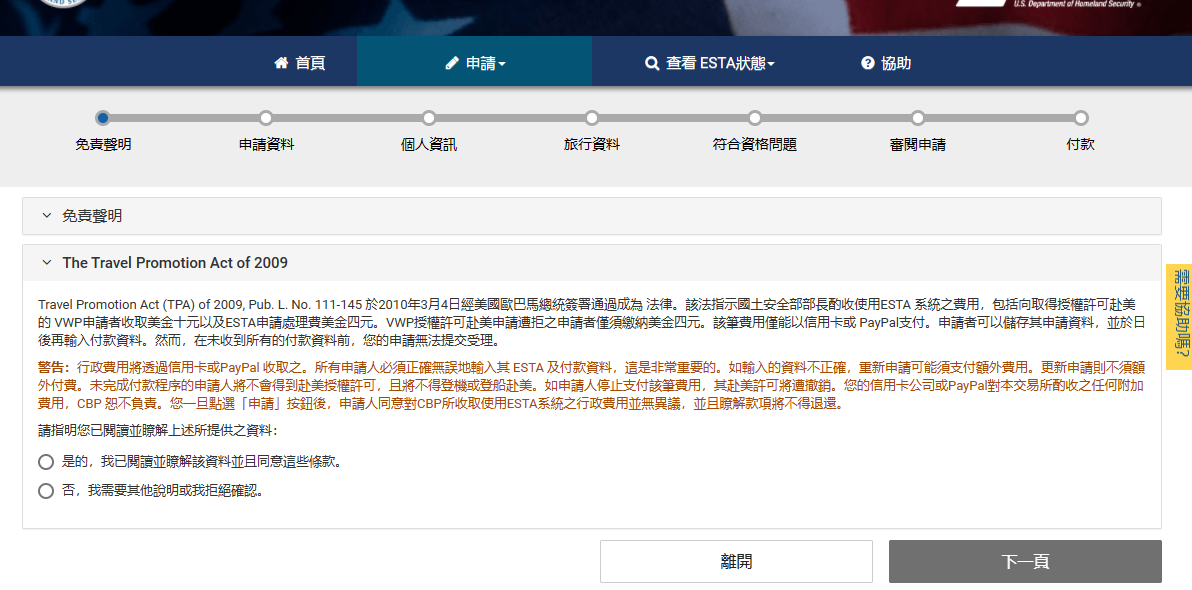This screenshot has width=1192, height=590.
Task: Click the 離開 exit button
Action: click(x=736, y=562)
